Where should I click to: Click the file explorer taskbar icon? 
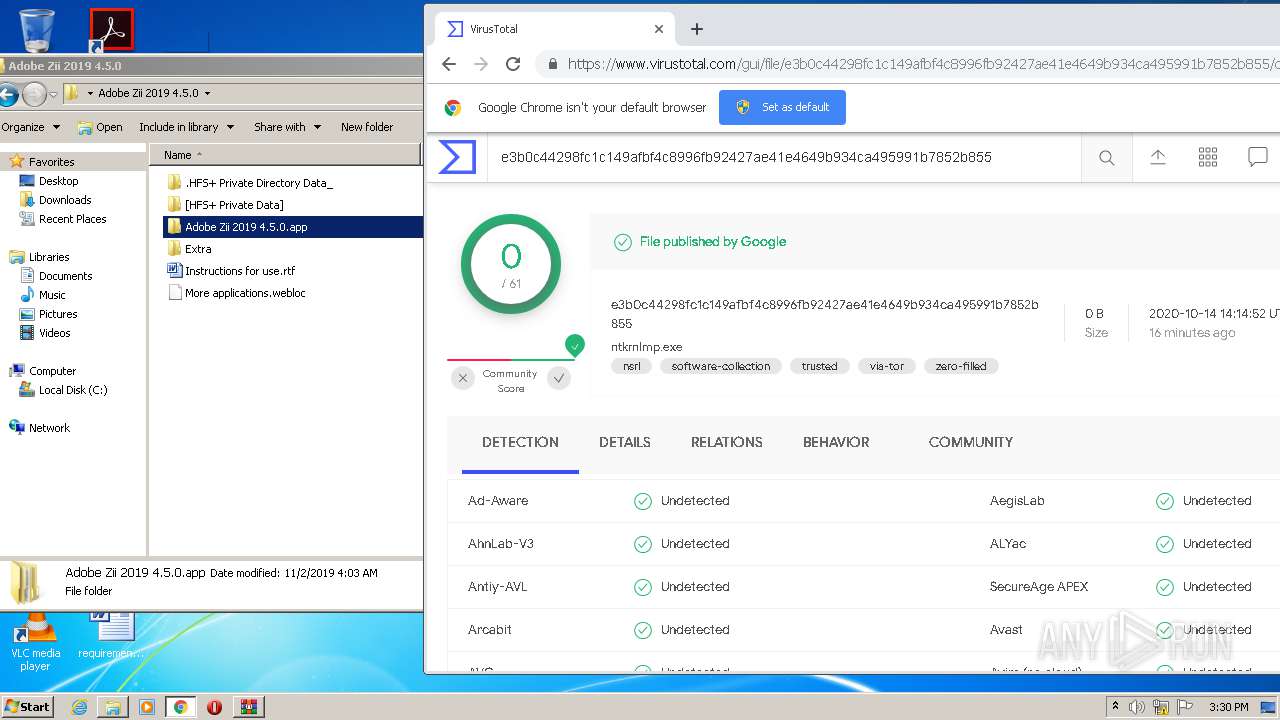click(x=113, y=707)
